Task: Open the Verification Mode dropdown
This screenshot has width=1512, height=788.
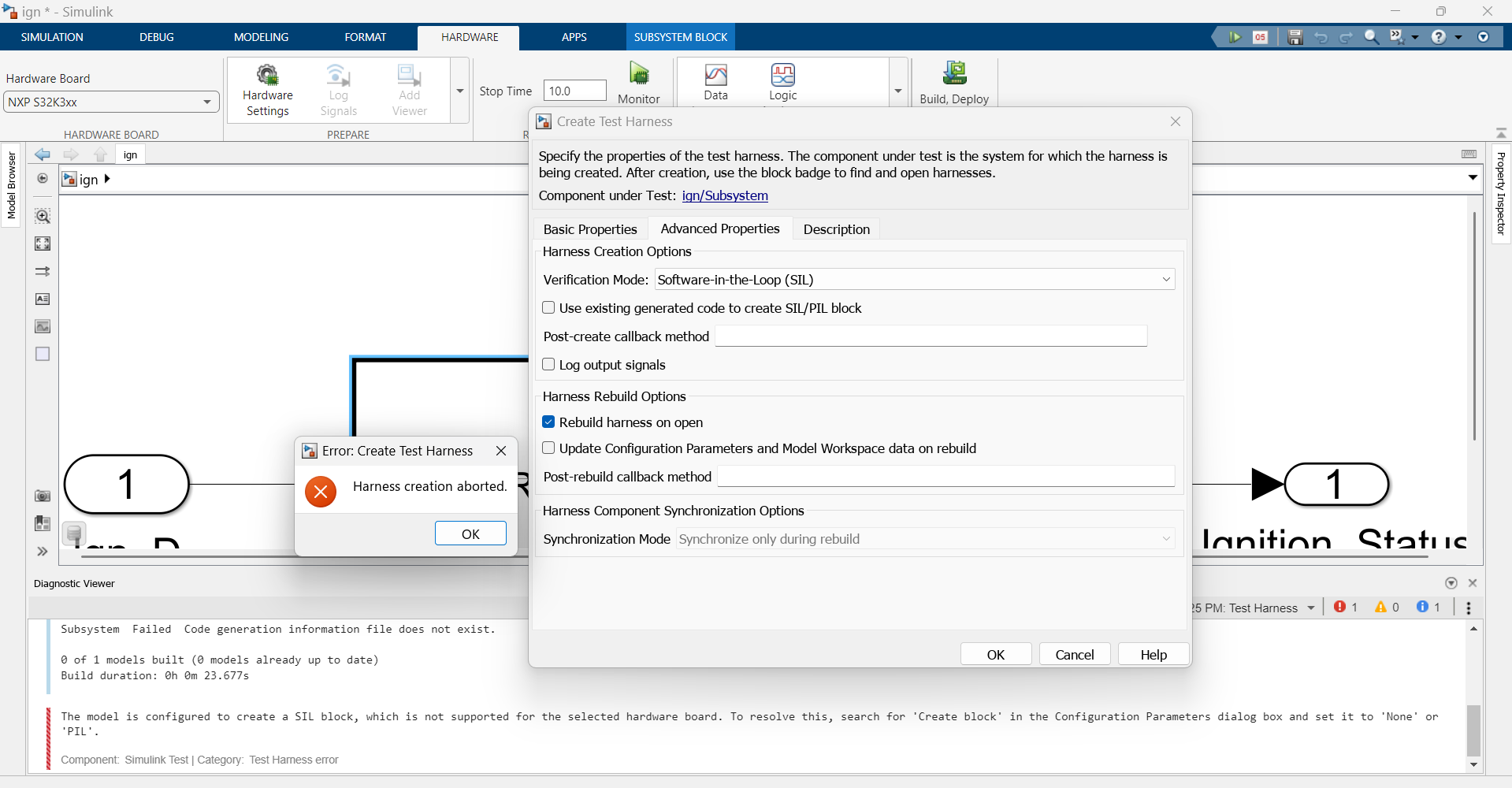Action: click(x=1165, y=279)
